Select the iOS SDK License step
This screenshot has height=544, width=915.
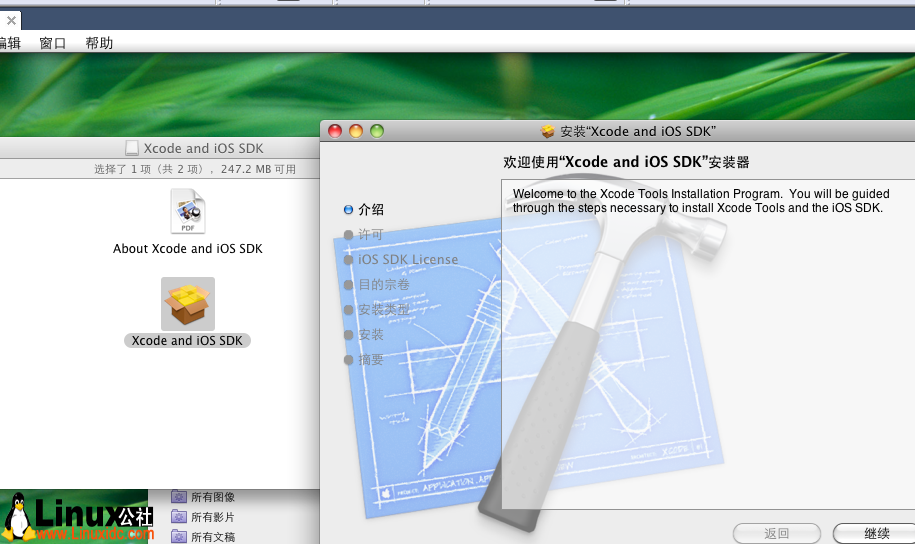(401, 260)
